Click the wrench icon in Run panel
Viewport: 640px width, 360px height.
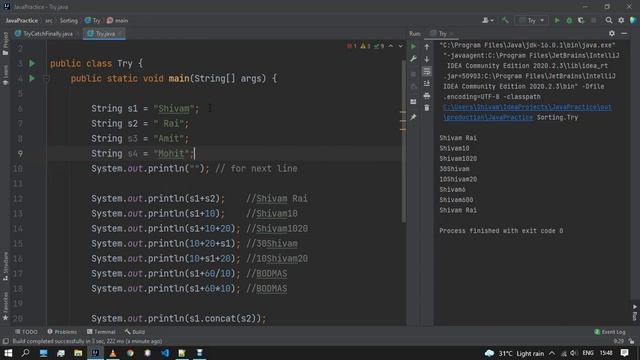pos(413,59)
